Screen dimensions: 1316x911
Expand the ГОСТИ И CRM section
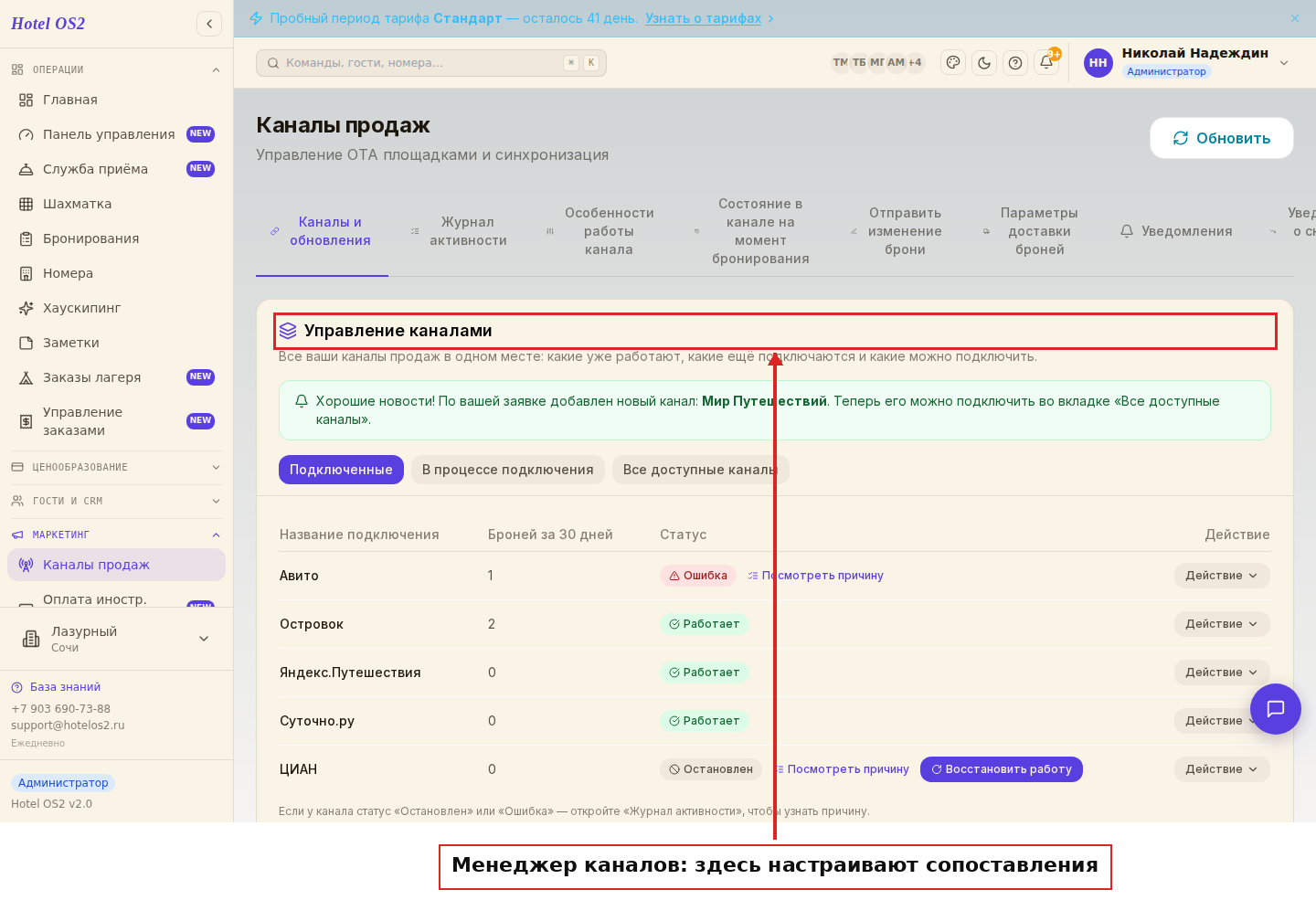point(116,501)
